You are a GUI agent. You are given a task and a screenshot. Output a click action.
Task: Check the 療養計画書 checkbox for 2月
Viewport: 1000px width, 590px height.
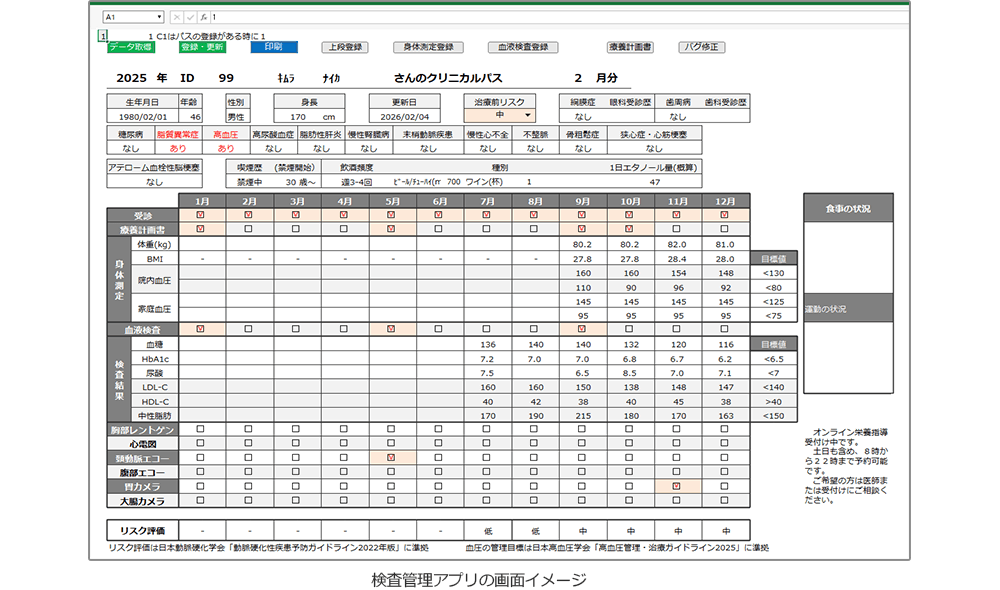249,229
